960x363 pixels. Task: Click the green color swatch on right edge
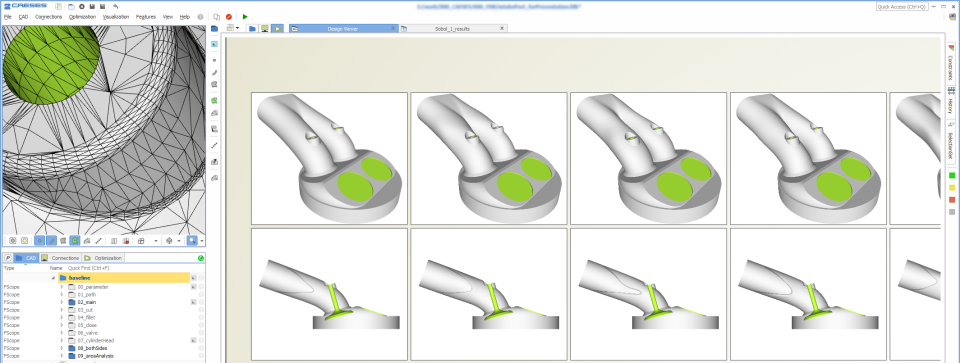[951, 176]
